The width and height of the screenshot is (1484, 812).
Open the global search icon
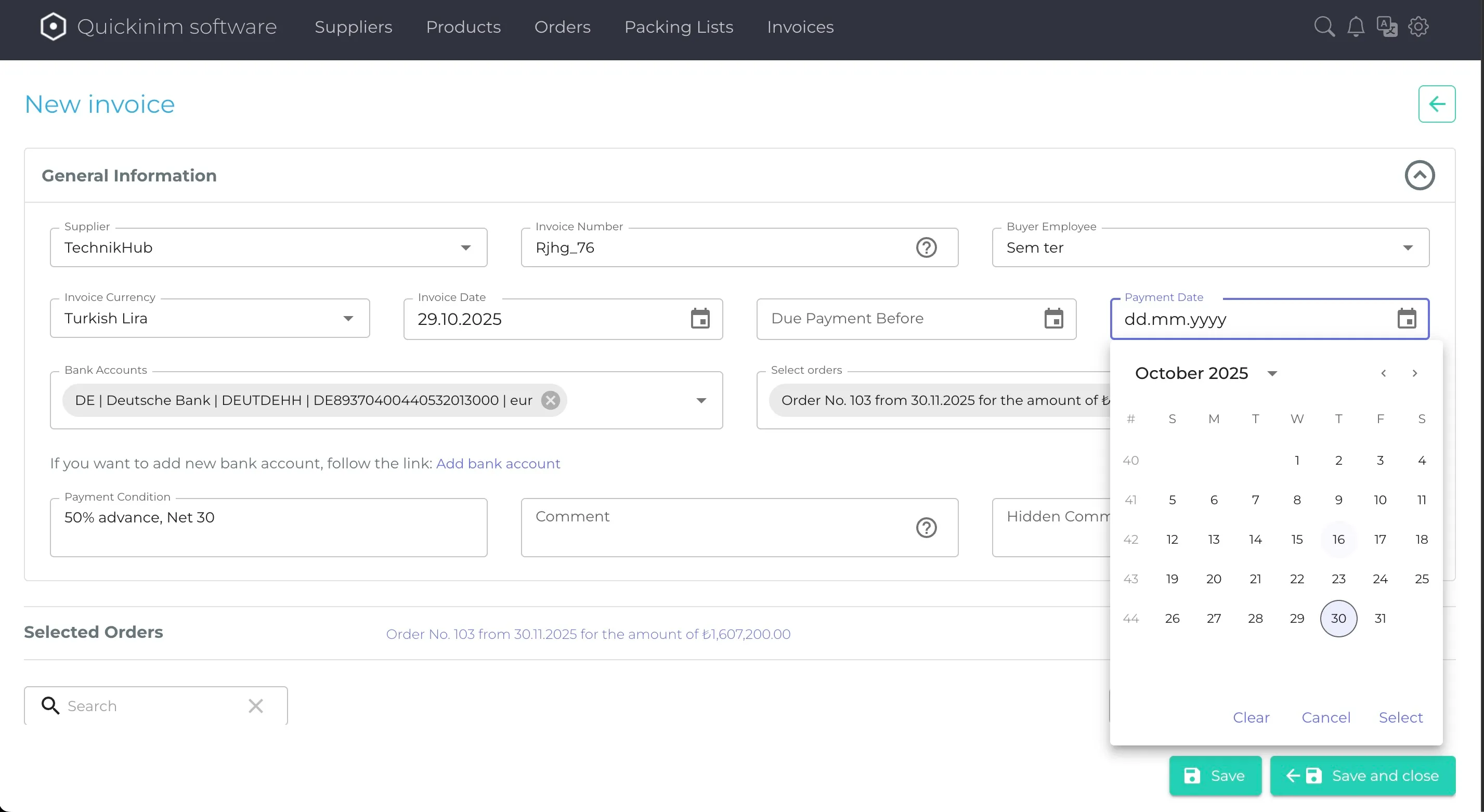click(x=1324, y=26)
